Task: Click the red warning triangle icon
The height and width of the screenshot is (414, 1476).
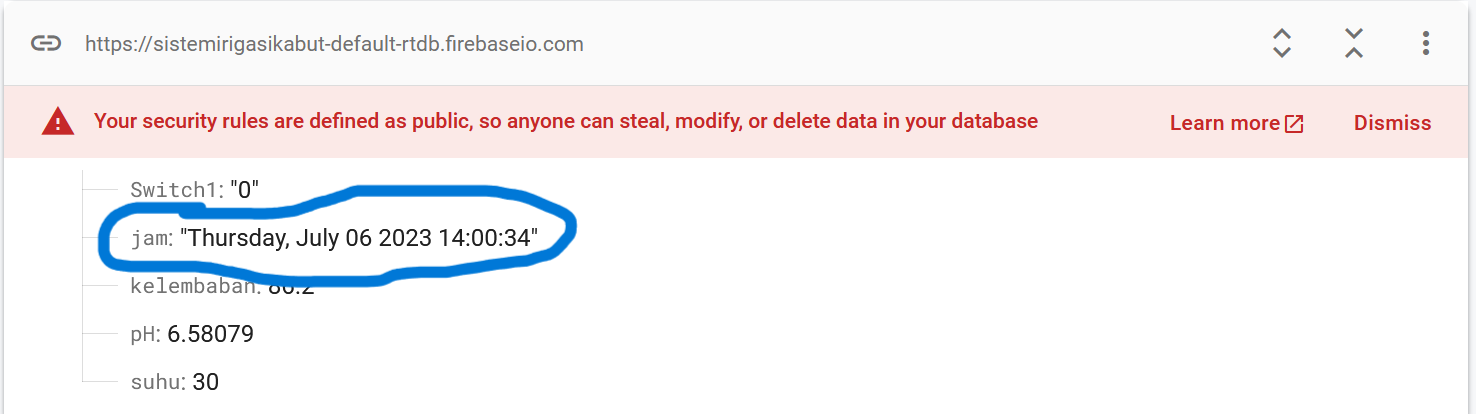Action: (x=58, y=122)
